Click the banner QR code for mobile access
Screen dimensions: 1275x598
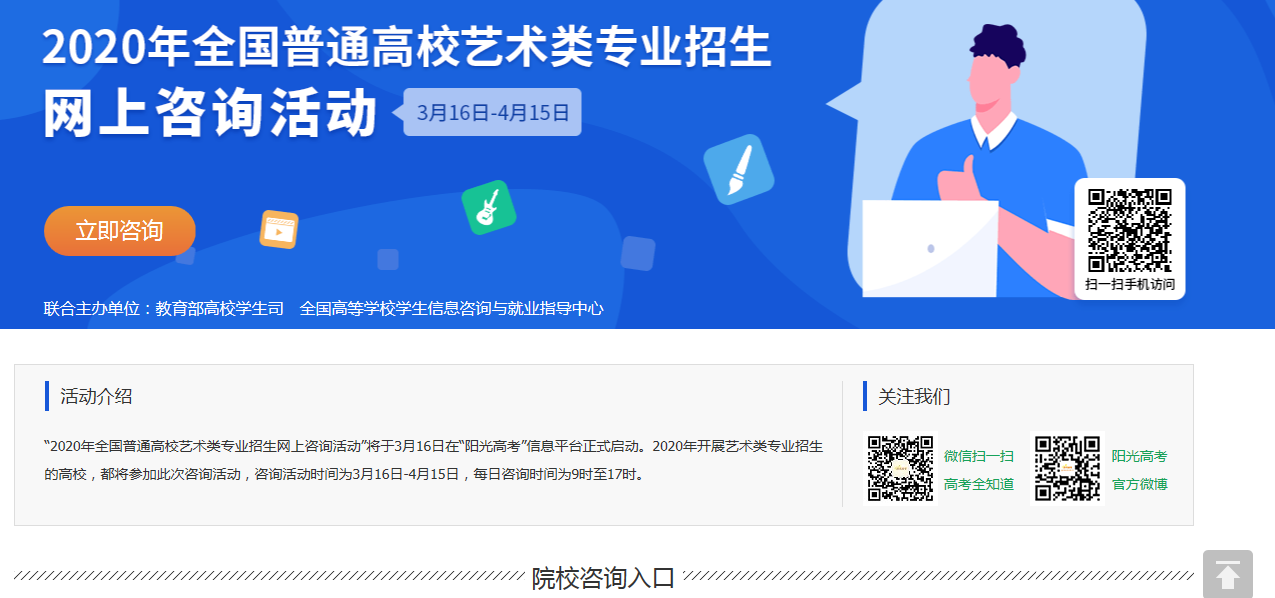pyautogui.click(x=1129, y=230)
